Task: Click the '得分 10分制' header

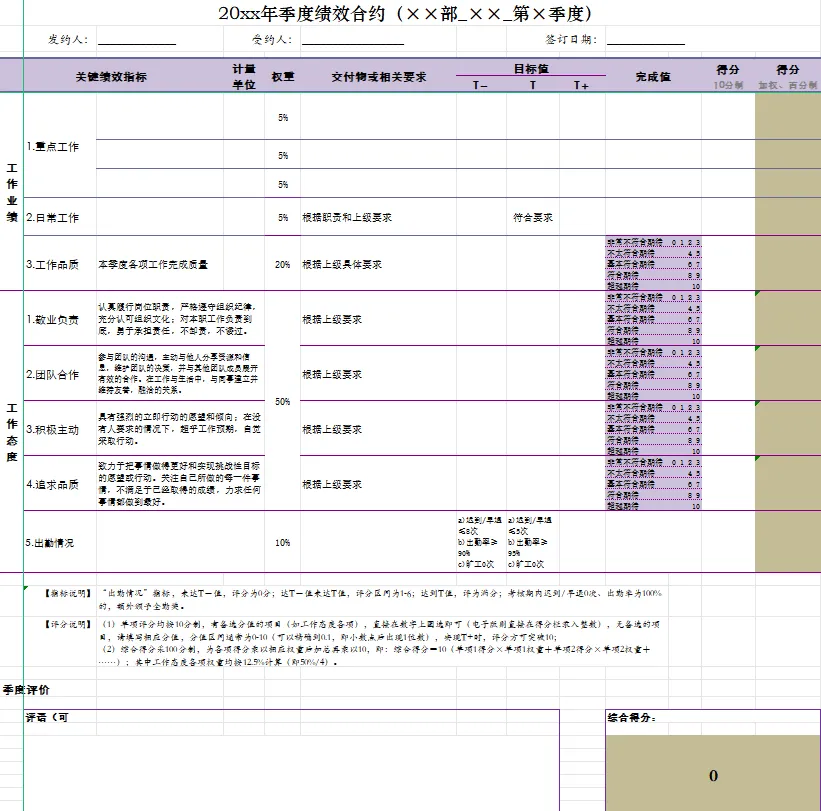Action: 728,76
